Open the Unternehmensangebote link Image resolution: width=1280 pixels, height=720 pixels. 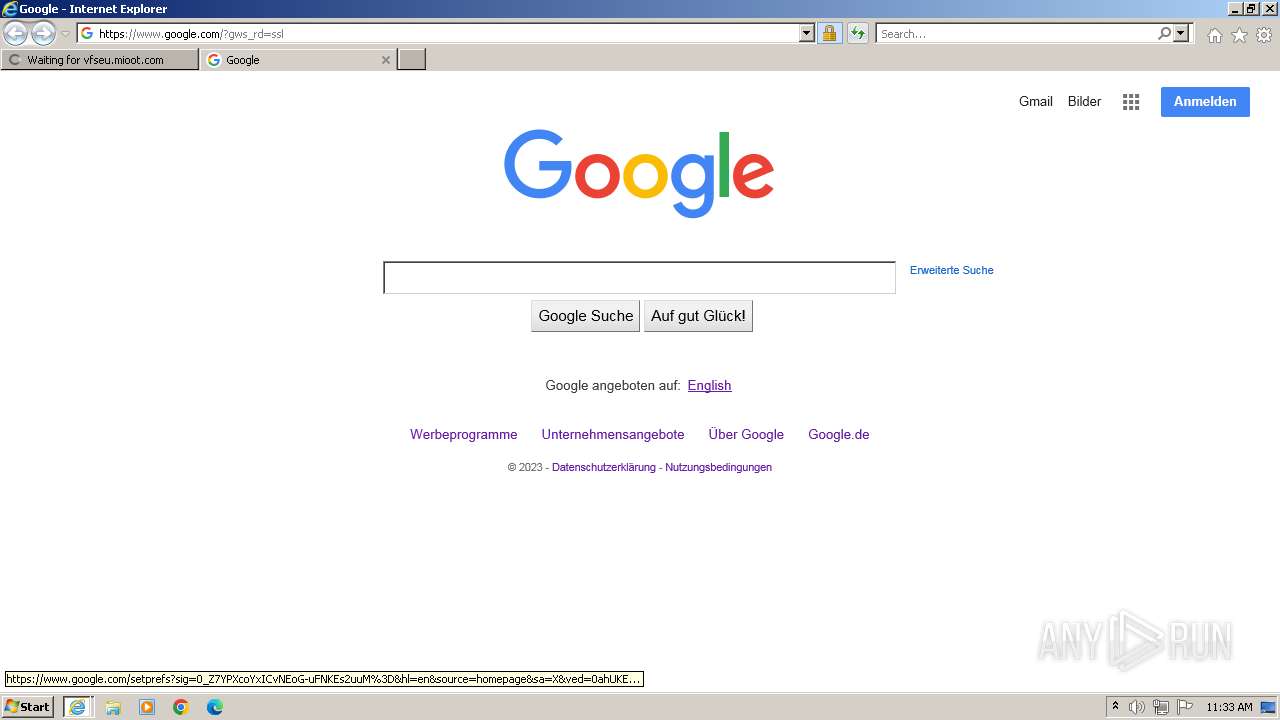coord(613,434)
